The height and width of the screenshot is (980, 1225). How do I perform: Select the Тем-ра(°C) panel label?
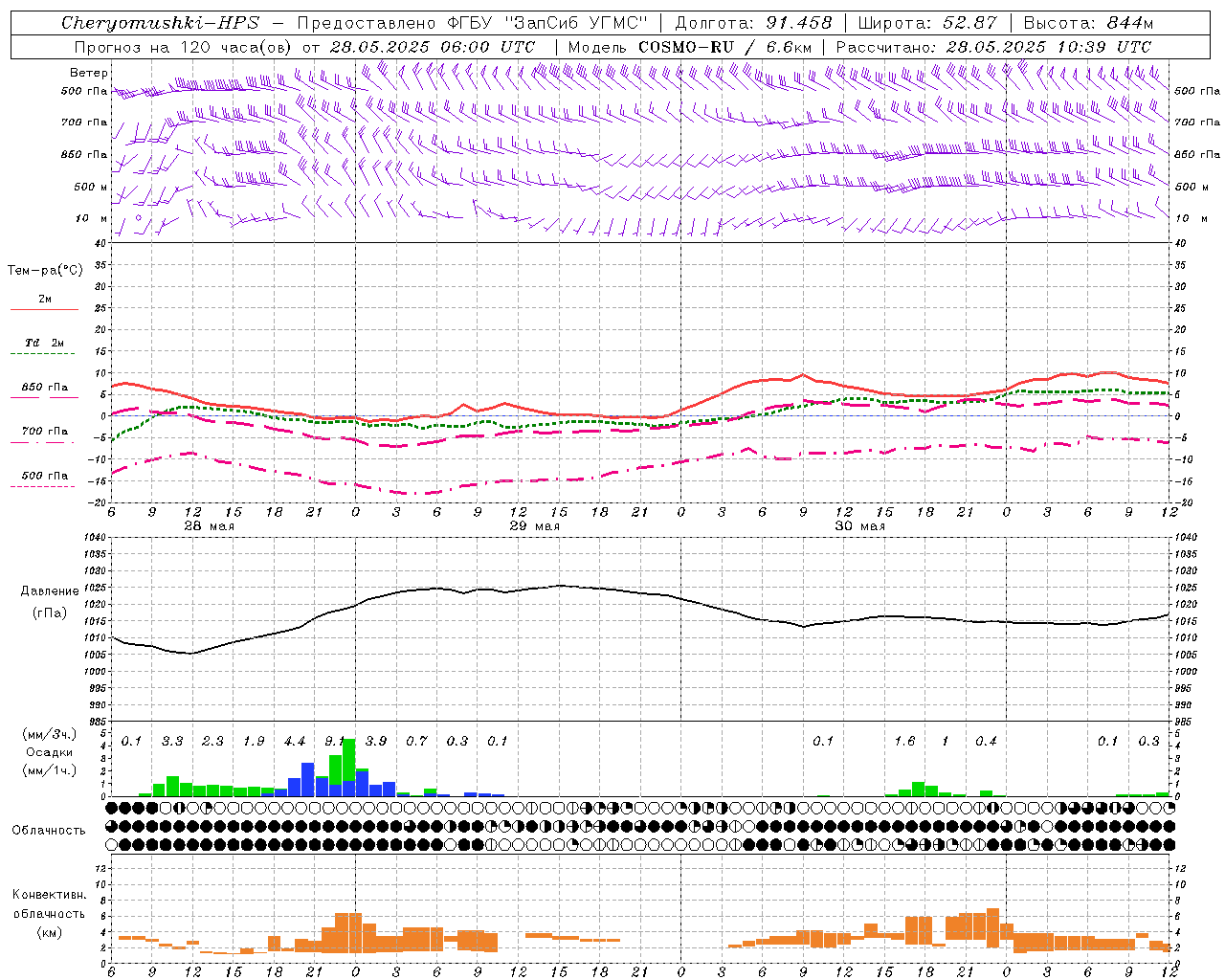tap(45, 270)
